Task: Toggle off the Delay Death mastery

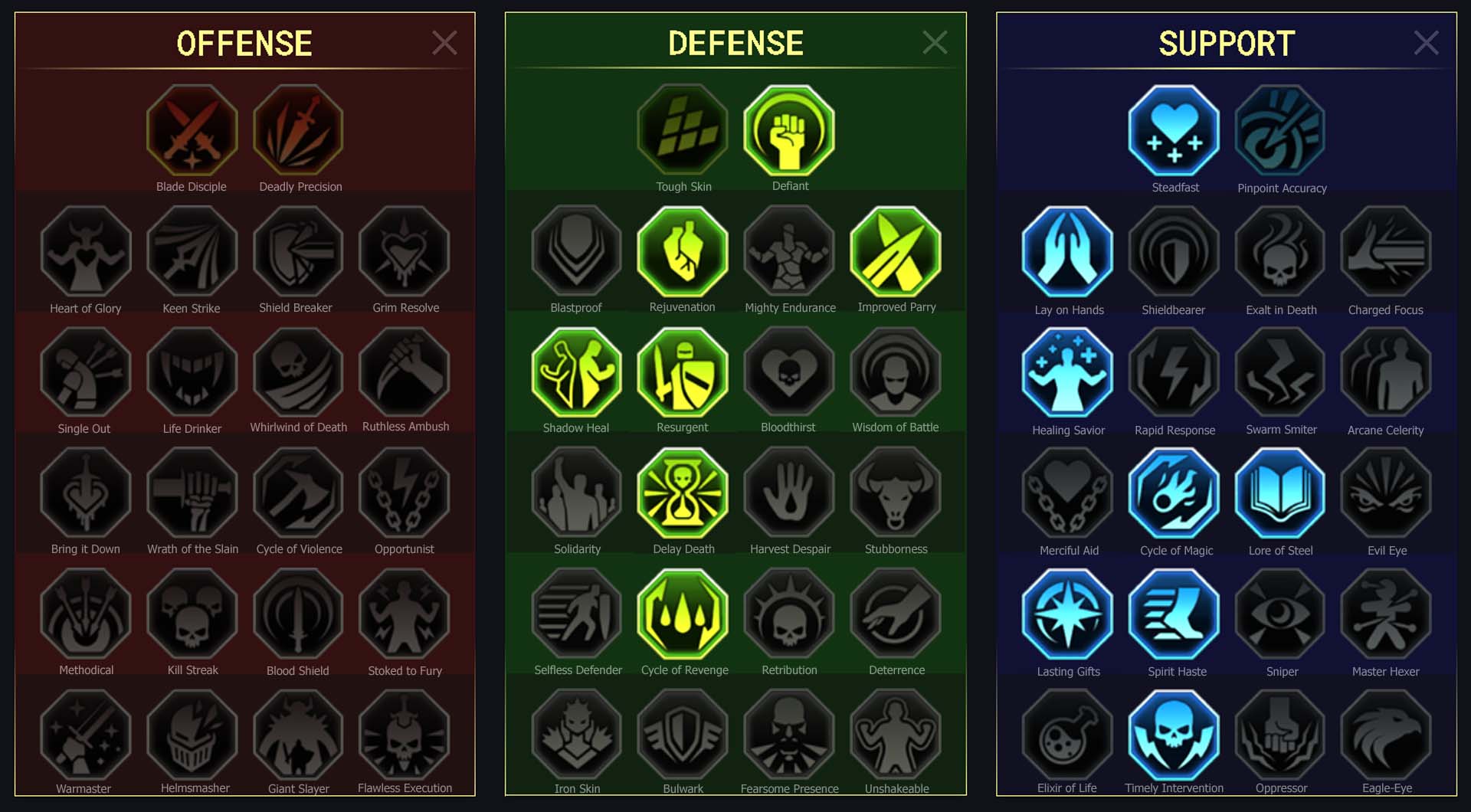Action: 683,493
